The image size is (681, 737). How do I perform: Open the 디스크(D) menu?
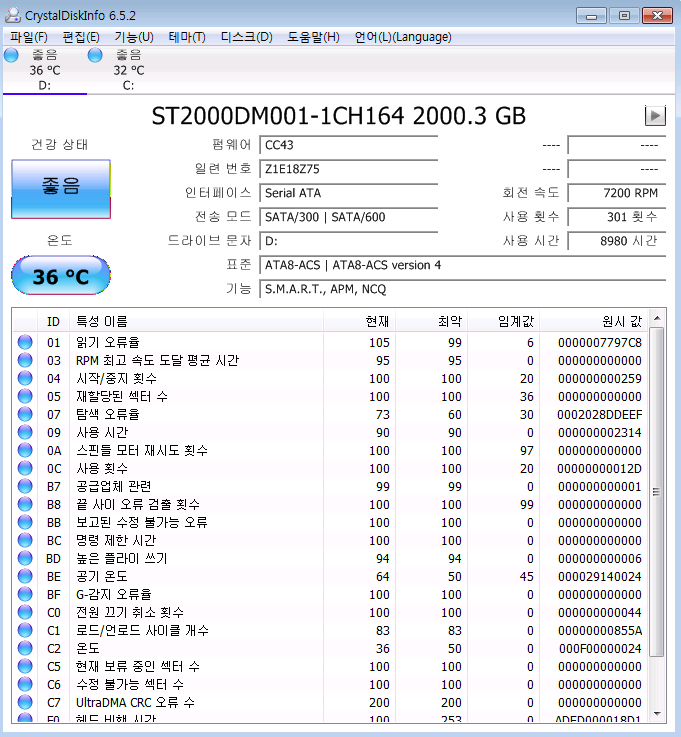246,37
